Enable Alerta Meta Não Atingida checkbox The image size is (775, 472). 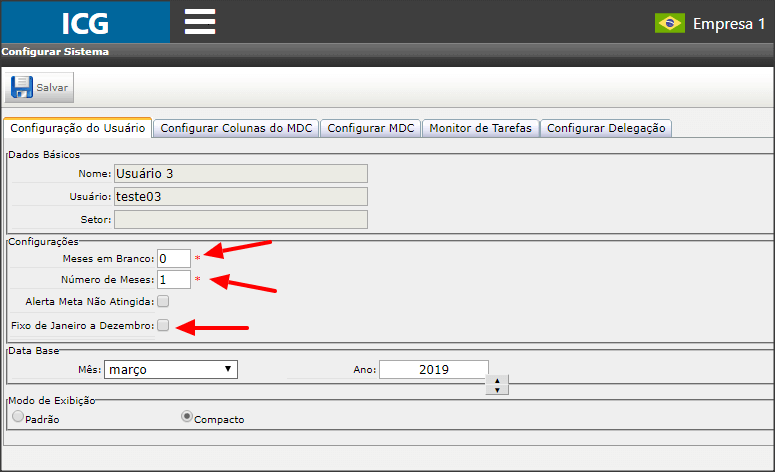(x=163, y=301)
